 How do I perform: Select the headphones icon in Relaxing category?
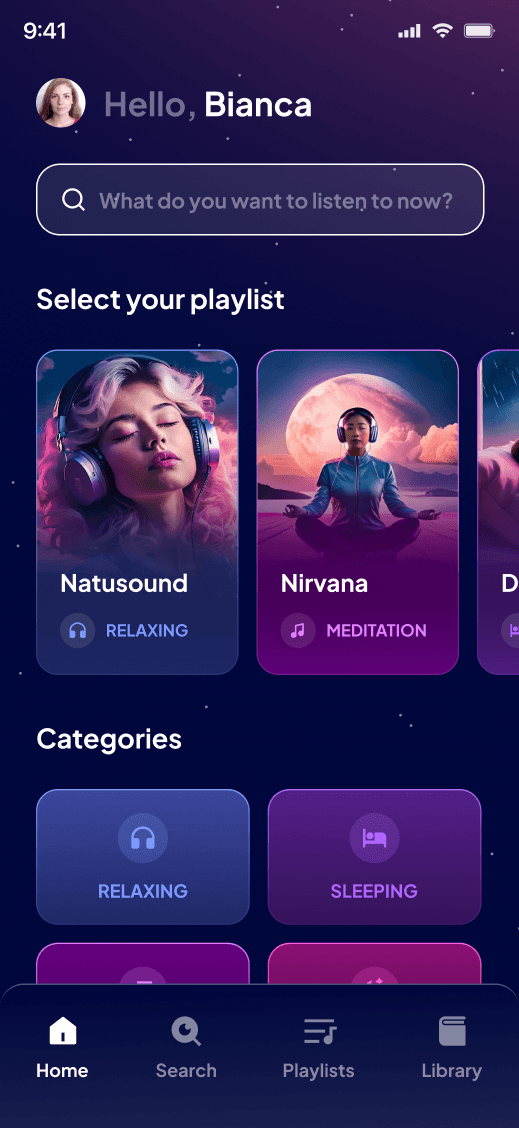click(x=143, y=838)
